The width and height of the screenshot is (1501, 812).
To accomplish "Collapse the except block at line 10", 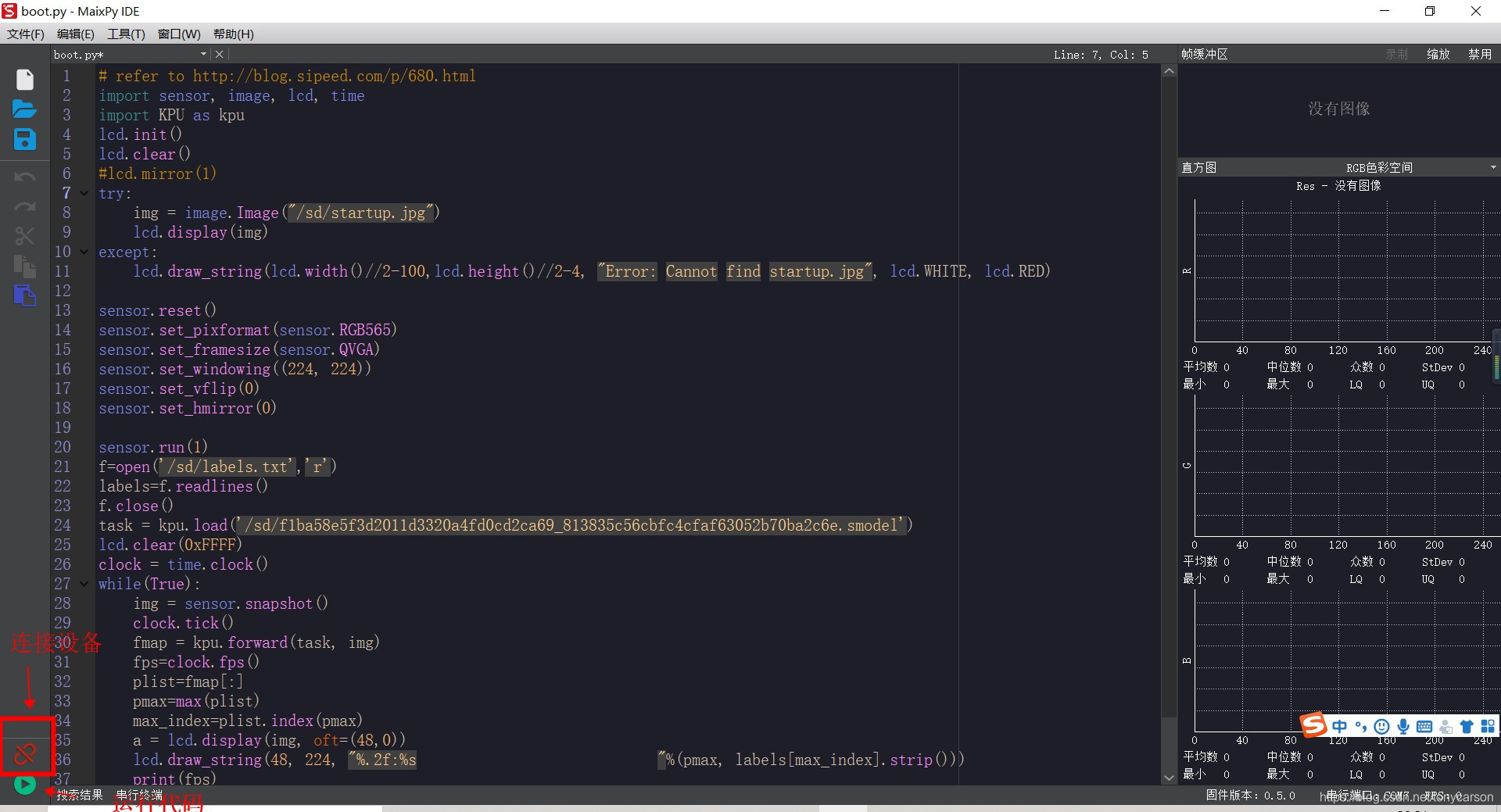I will click(x=84, y=252).
